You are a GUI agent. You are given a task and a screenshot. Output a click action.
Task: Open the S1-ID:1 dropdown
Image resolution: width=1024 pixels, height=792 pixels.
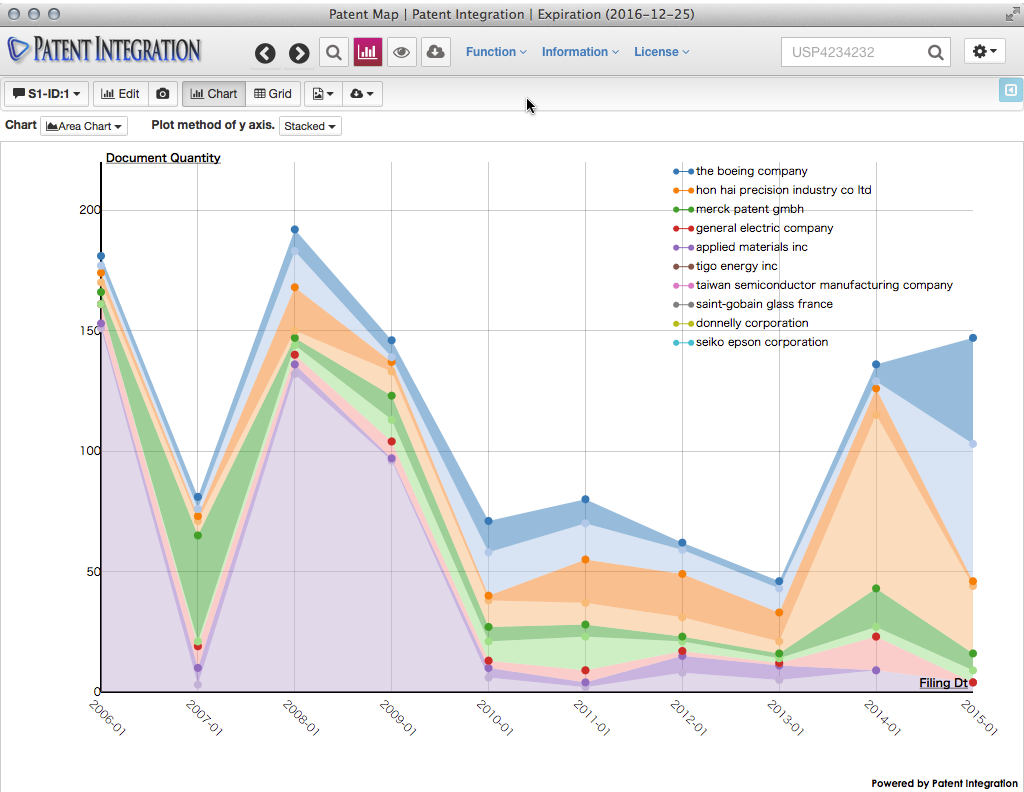46,94
